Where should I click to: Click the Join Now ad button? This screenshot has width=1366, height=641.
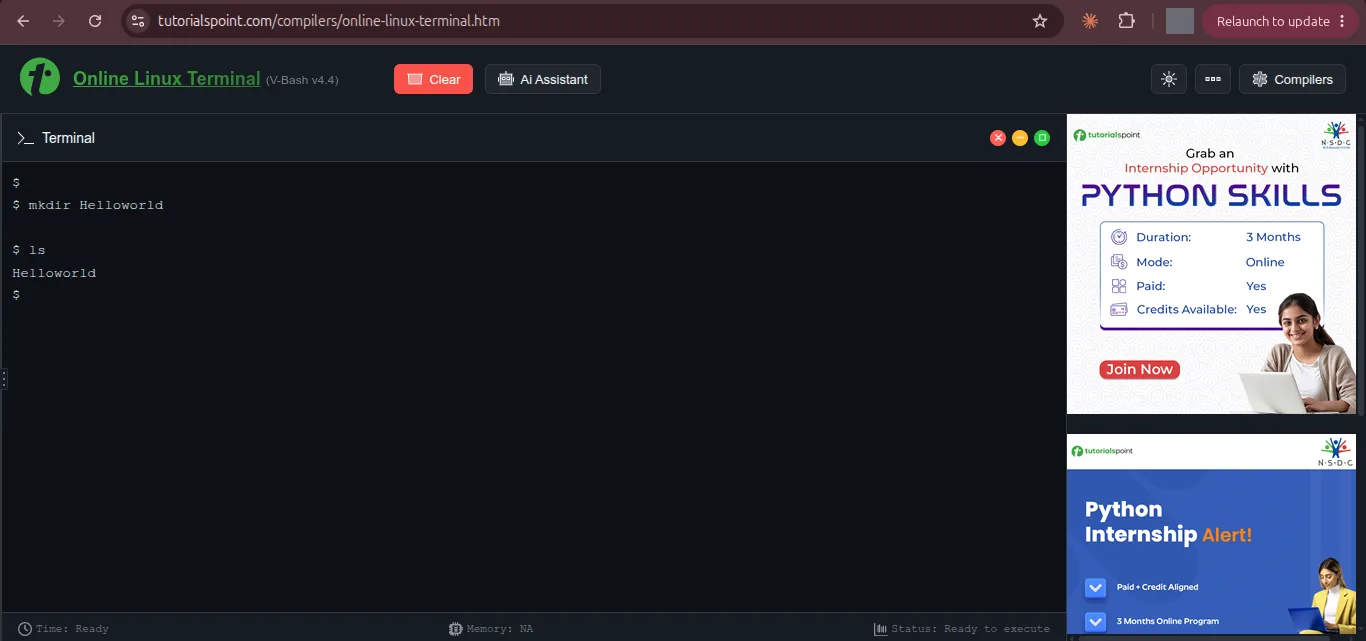[x=1140, y=369]
